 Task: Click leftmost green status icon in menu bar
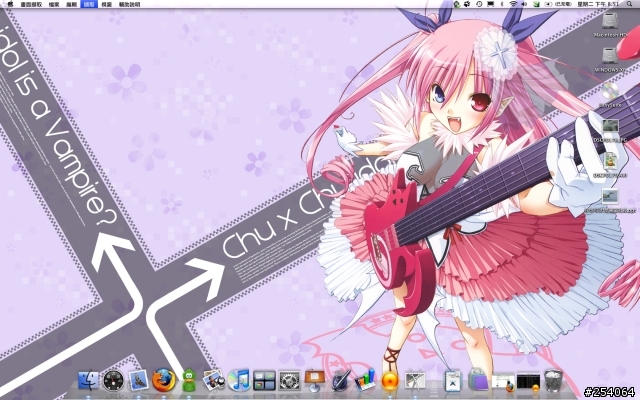tap(457, 4)
